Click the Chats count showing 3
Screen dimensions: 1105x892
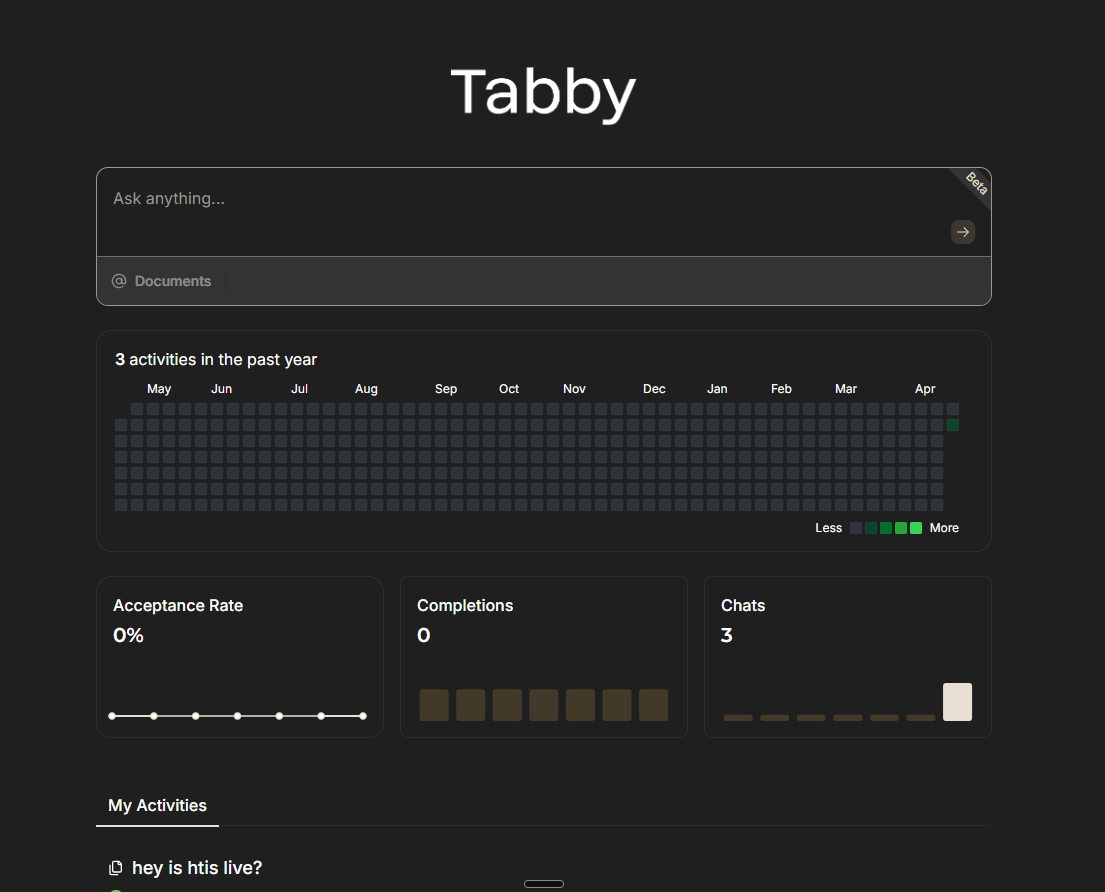pyautogui.click(x=726, y=635)
